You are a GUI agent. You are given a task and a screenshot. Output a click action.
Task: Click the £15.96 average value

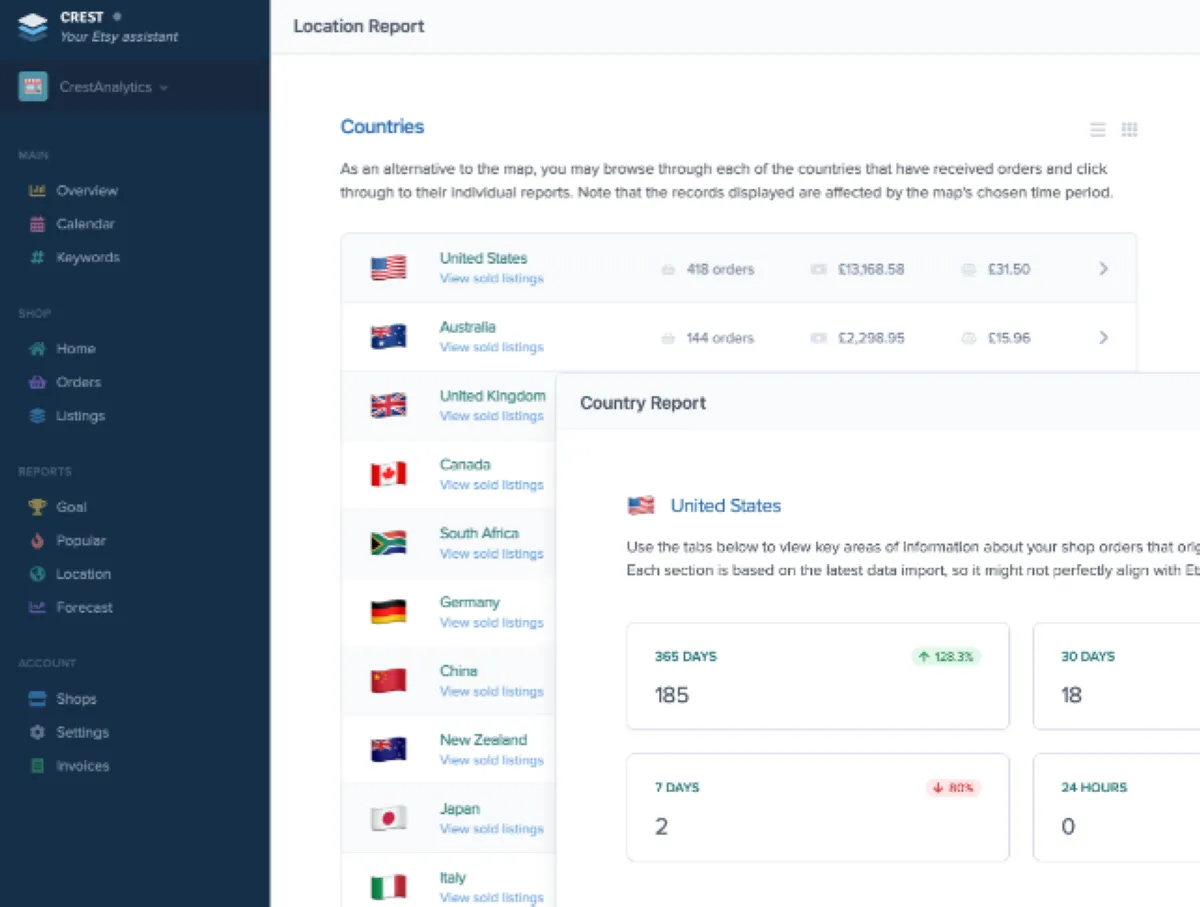coord(1009,338)
